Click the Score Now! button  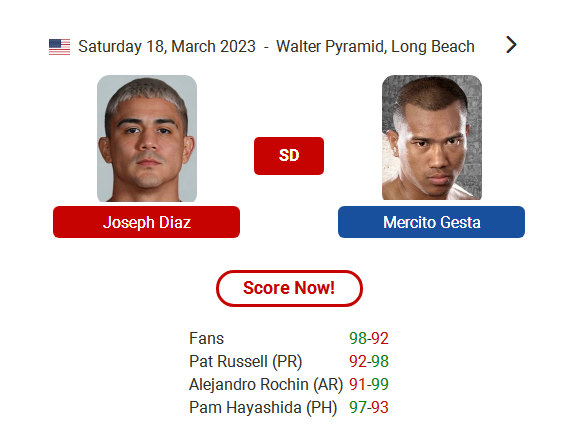(x=289, y=288)
